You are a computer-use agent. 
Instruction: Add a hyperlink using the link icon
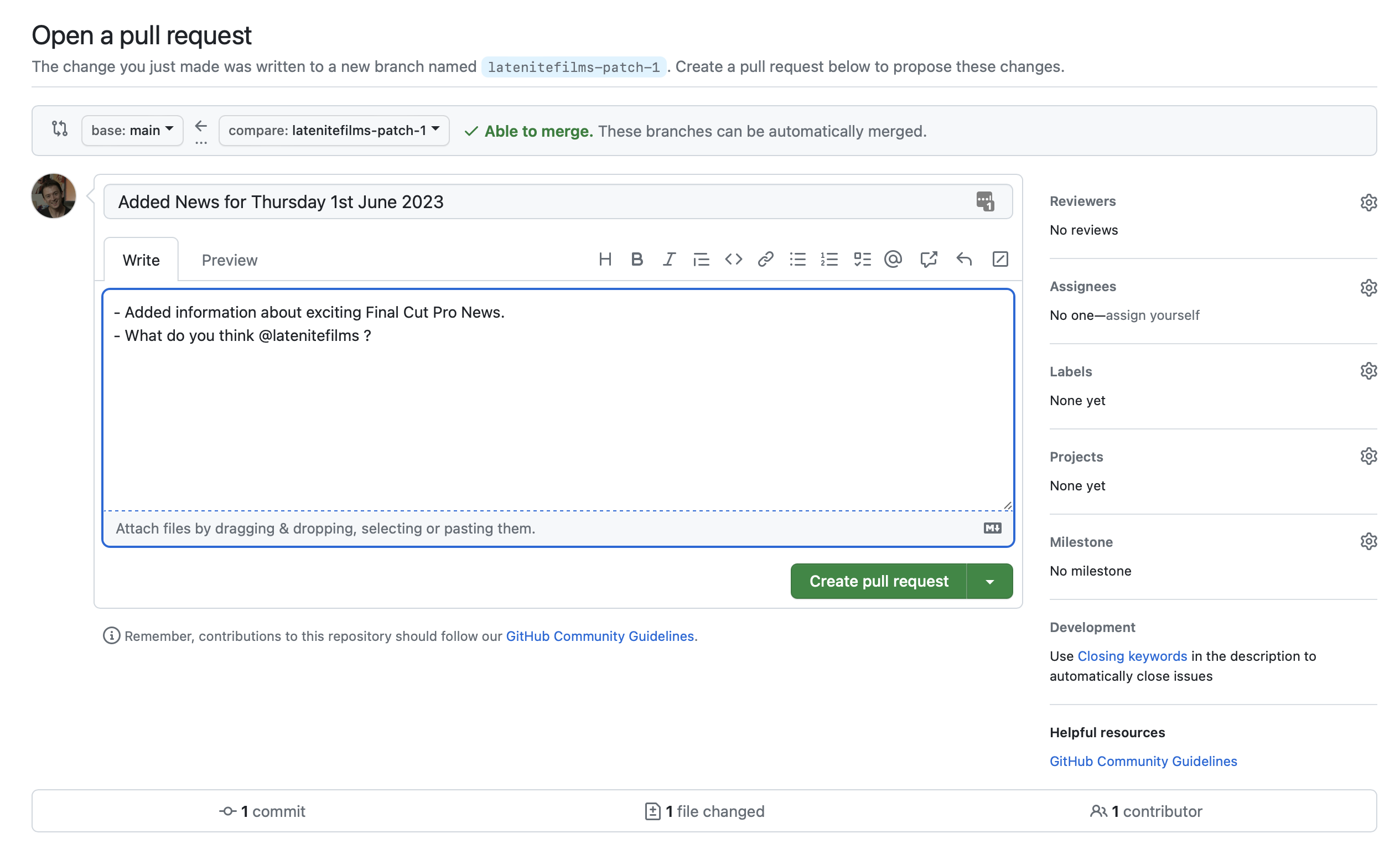pyautogui.click(x=765, y=260)
